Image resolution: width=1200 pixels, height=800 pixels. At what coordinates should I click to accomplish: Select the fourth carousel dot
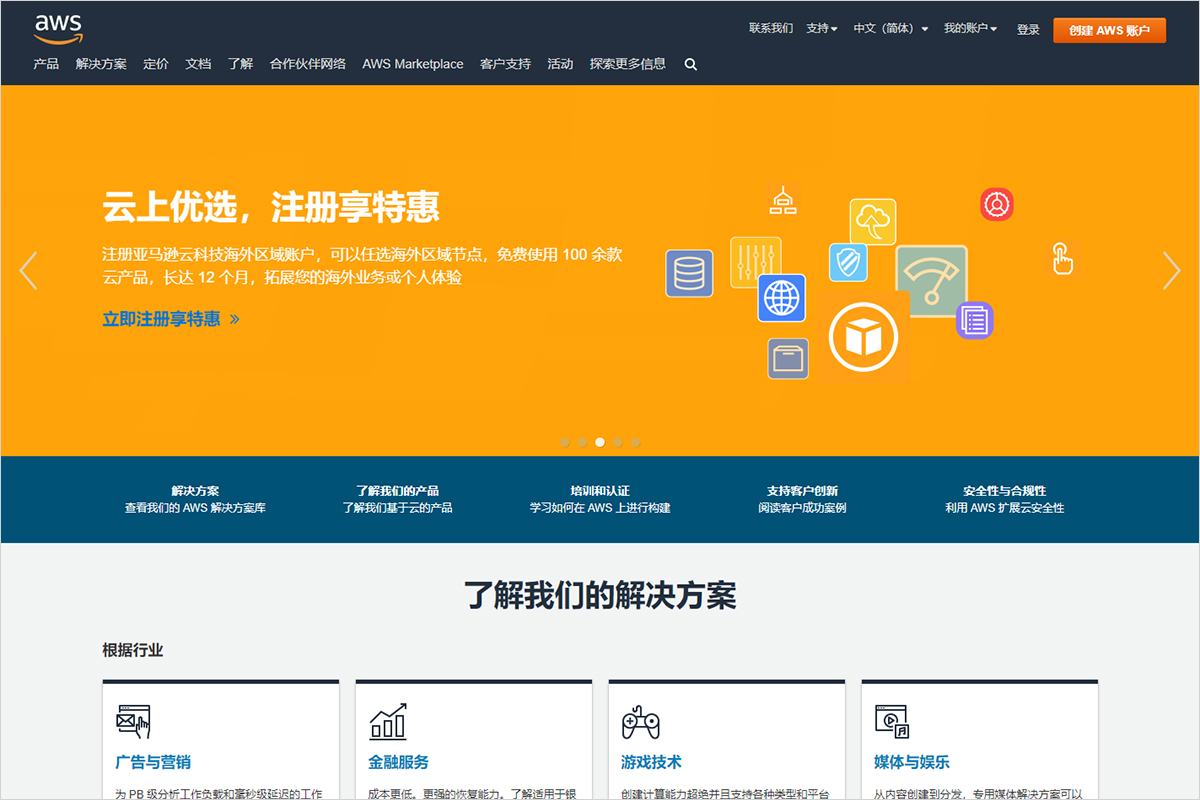pyautogui.click(x=618, y=441)
